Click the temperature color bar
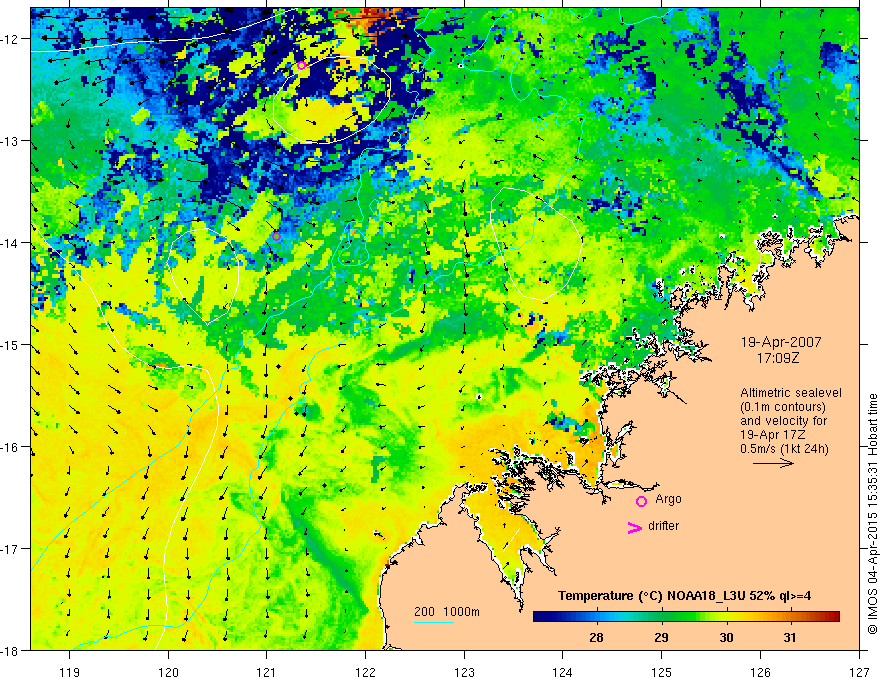 (686, 617)
